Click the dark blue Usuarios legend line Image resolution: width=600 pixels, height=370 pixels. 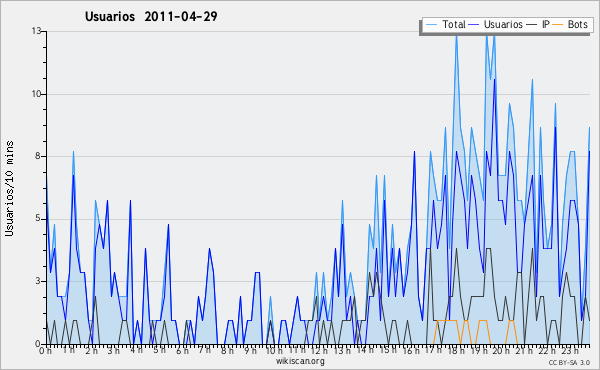[x=474, y=25]
